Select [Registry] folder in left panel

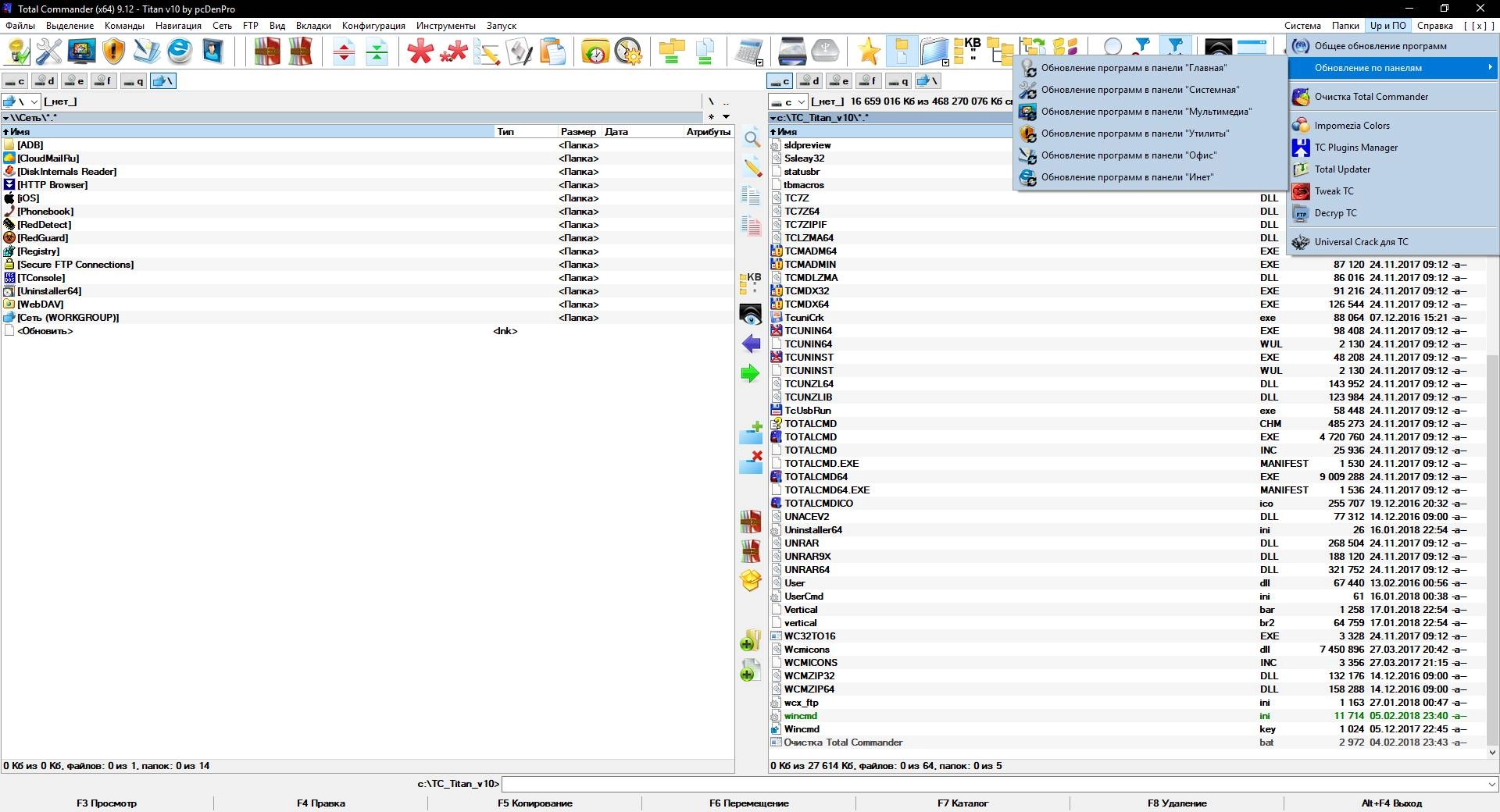(x=367, y=251)
